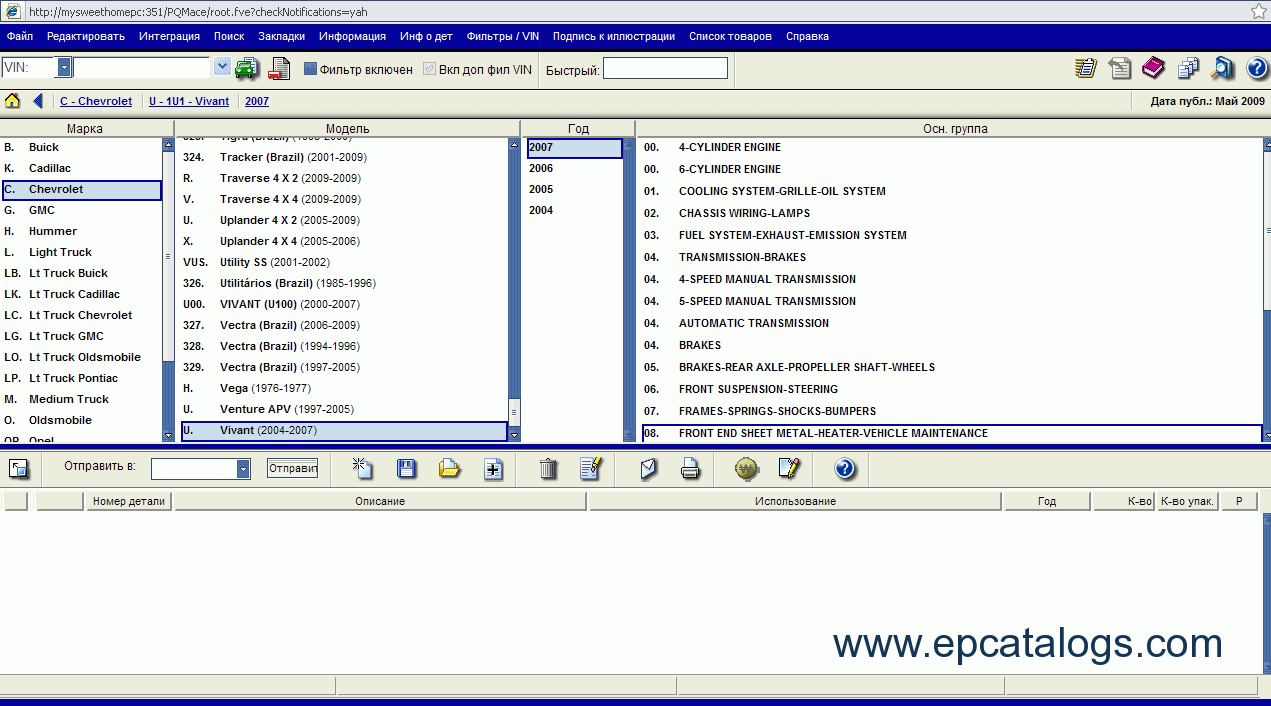This screenshot has height=706, width=1271.
Task: Click the save floppy disk icon
Action: [407, 468]
